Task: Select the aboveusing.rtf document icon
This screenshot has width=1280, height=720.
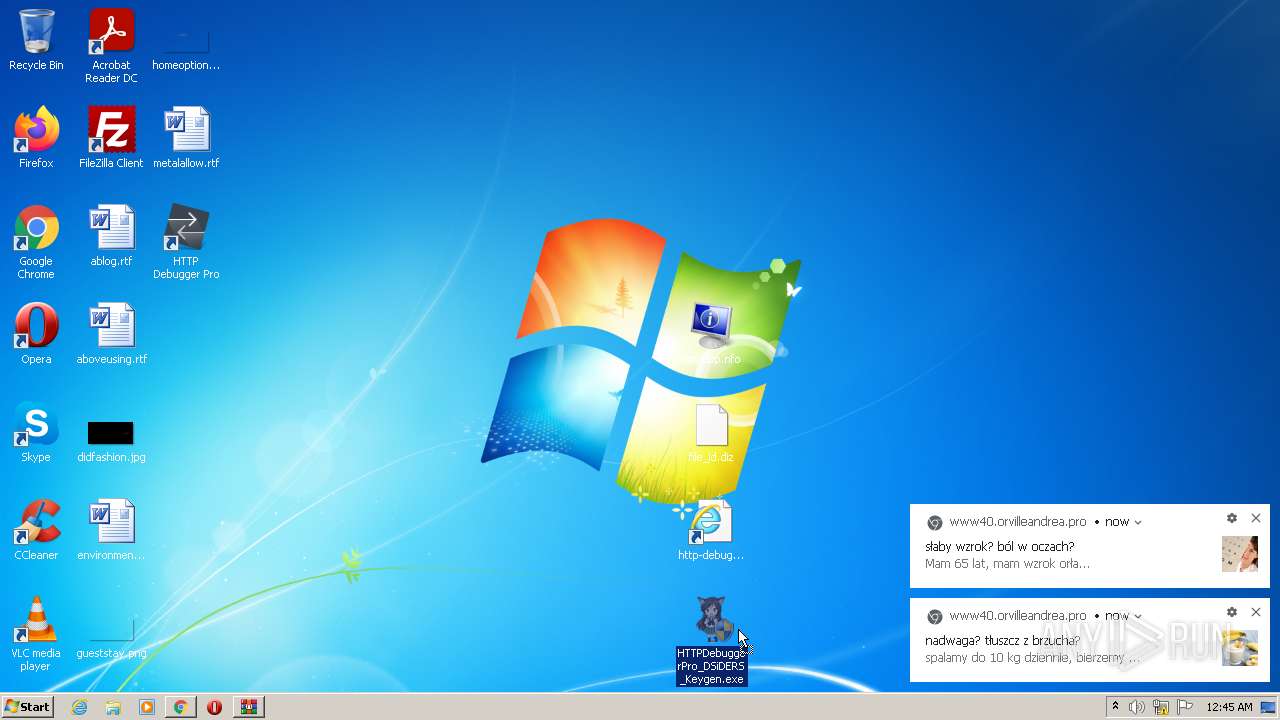Action: (111, 334)
